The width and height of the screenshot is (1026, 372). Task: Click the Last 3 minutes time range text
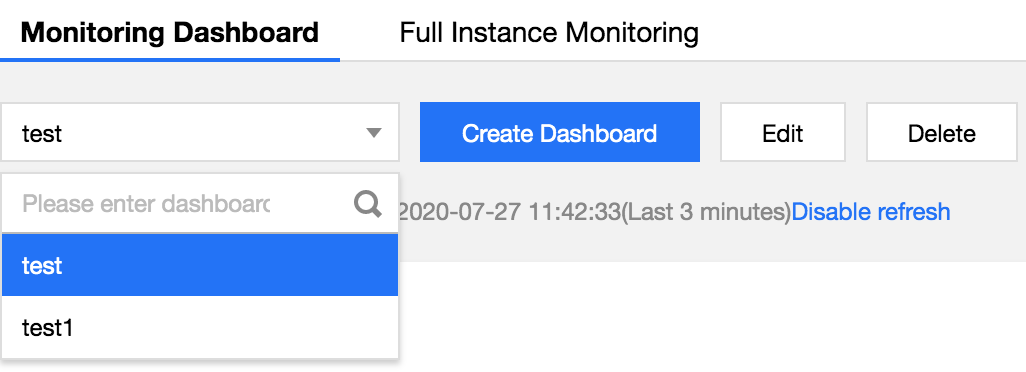pos(705,212)
